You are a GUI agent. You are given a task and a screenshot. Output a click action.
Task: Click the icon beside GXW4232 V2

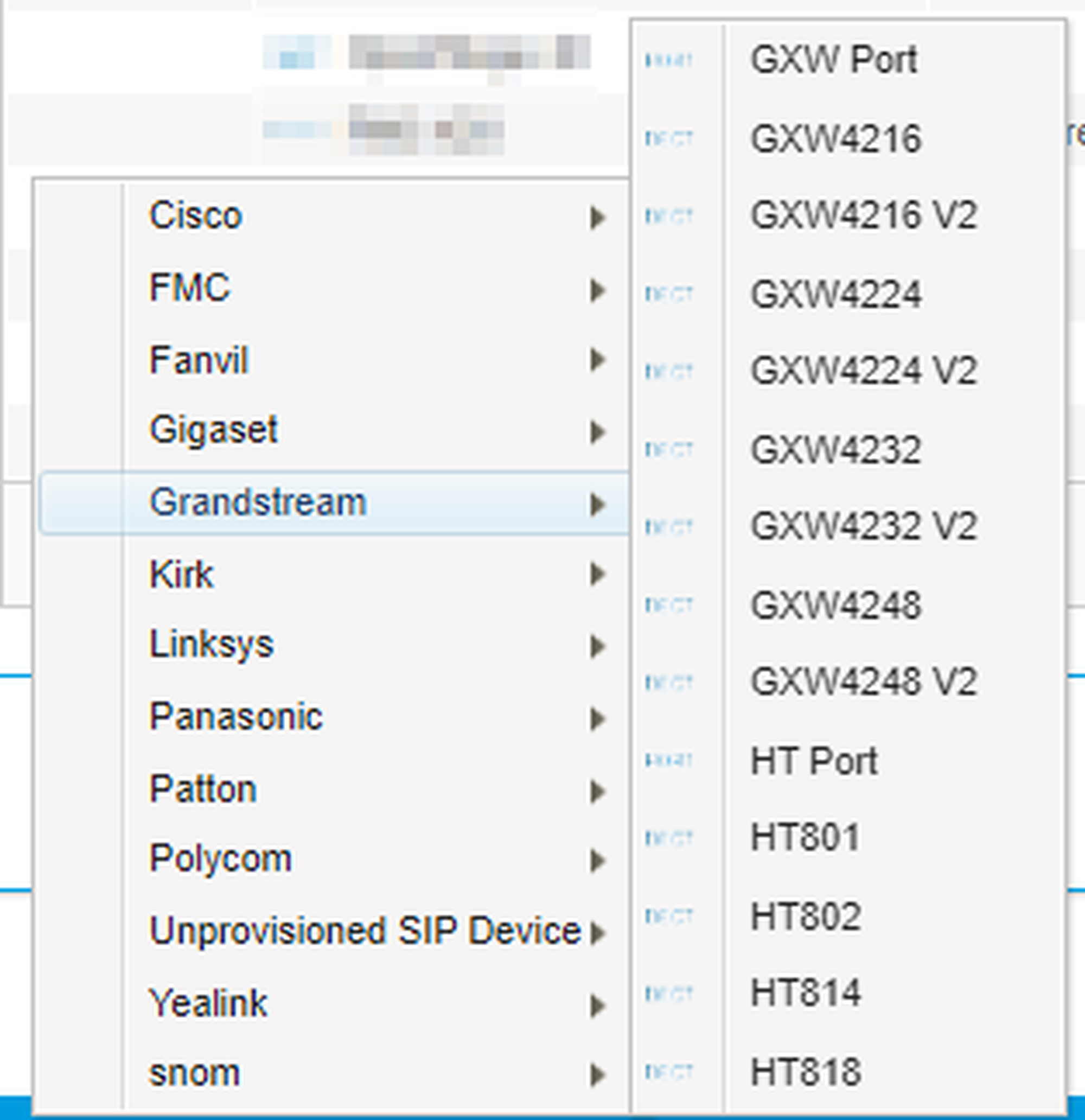pos(668,527)
